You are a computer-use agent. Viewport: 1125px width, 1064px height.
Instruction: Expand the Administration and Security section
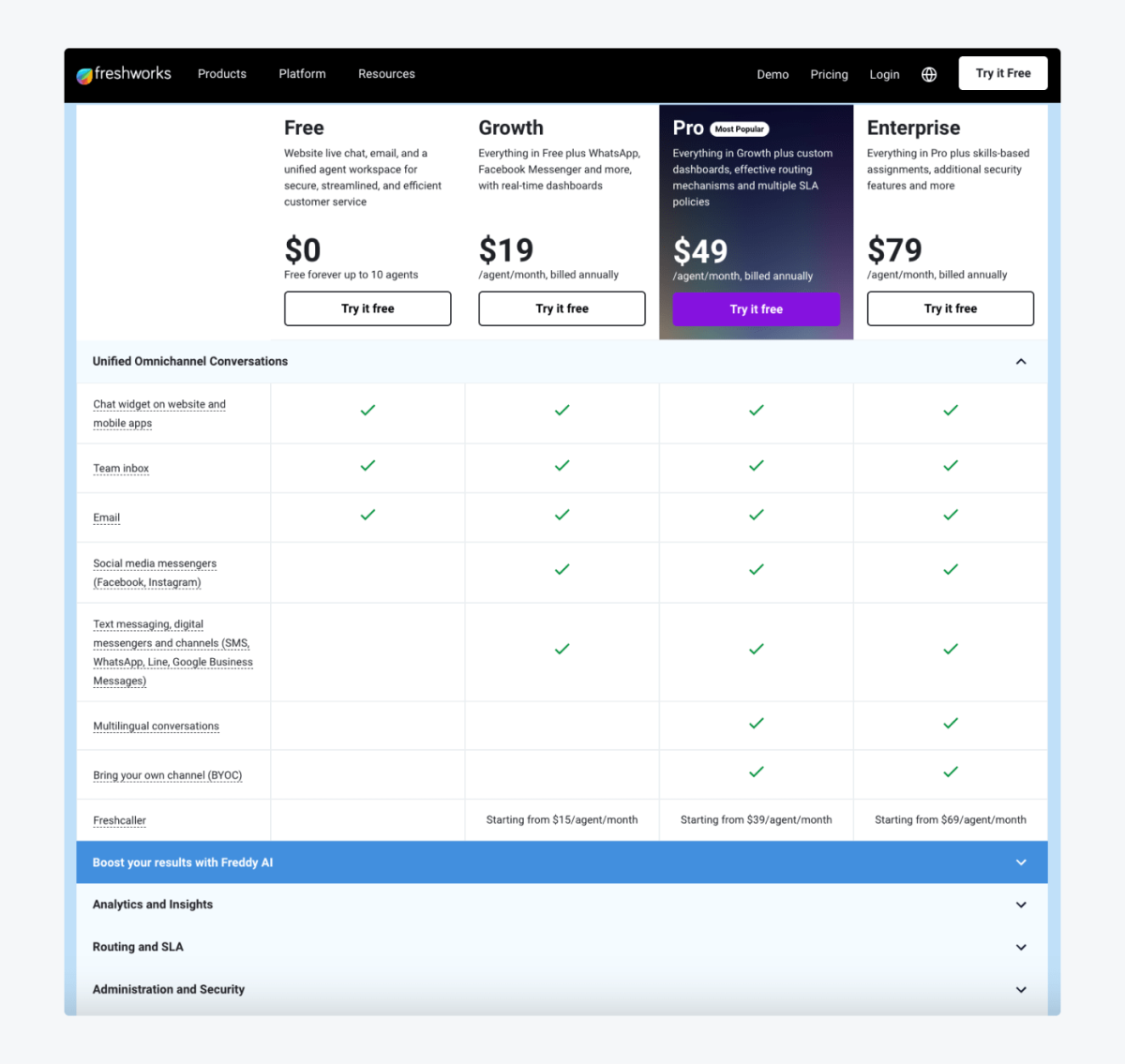pyautogui.click(x=1021, y=988)
